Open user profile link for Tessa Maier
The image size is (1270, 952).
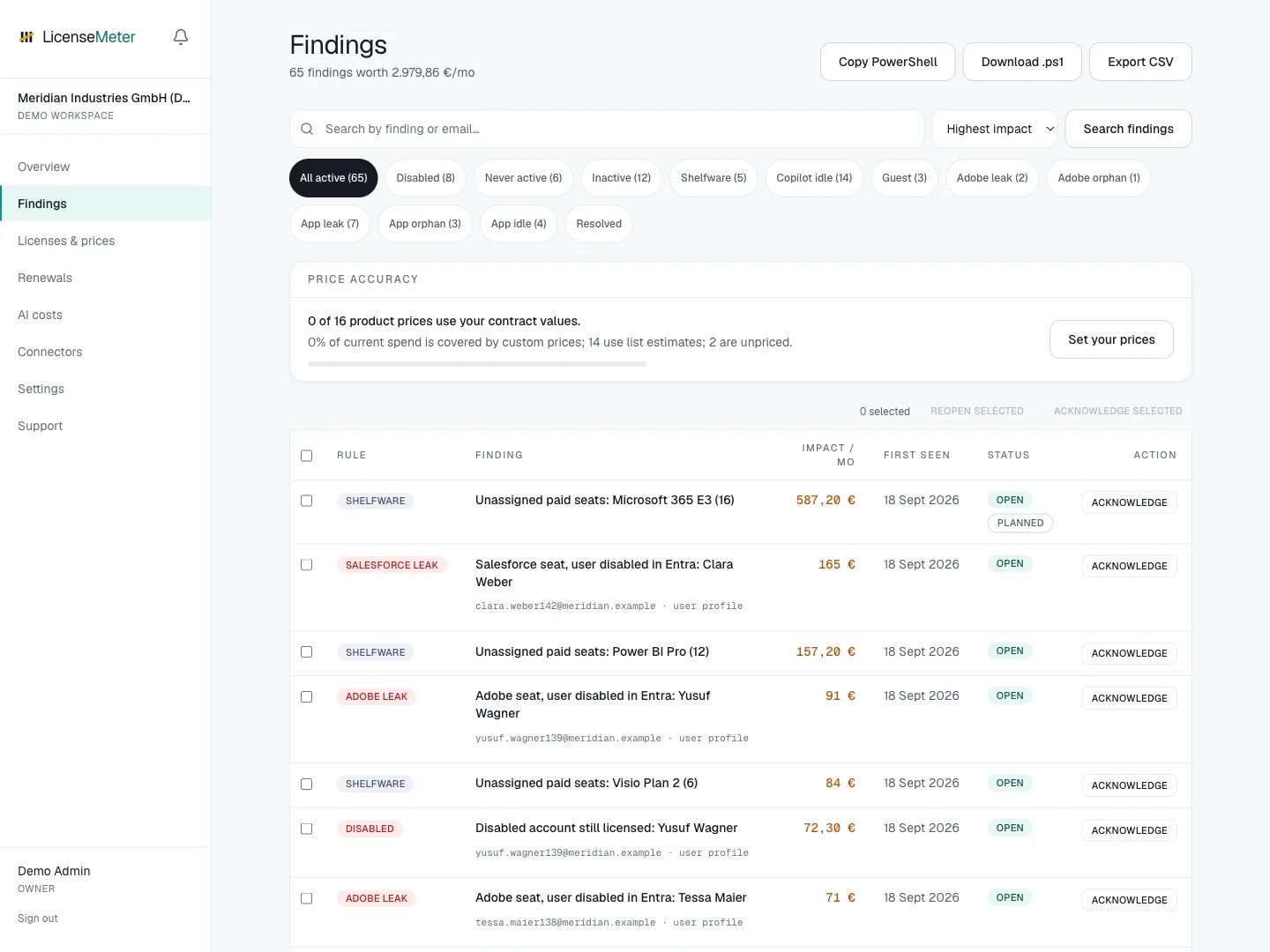tap(708, 923)
